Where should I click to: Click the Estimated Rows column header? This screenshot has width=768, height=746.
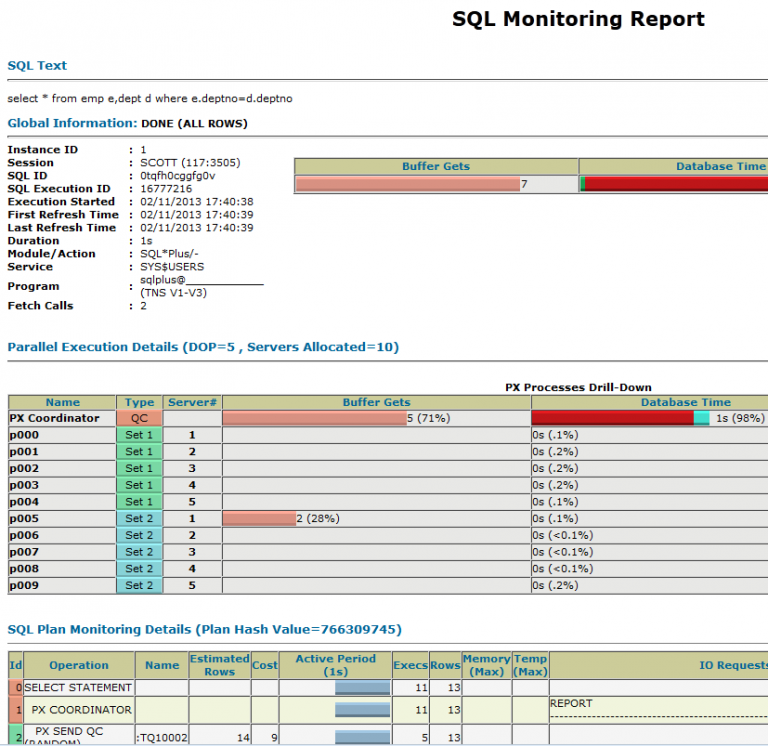coord(219,665)
